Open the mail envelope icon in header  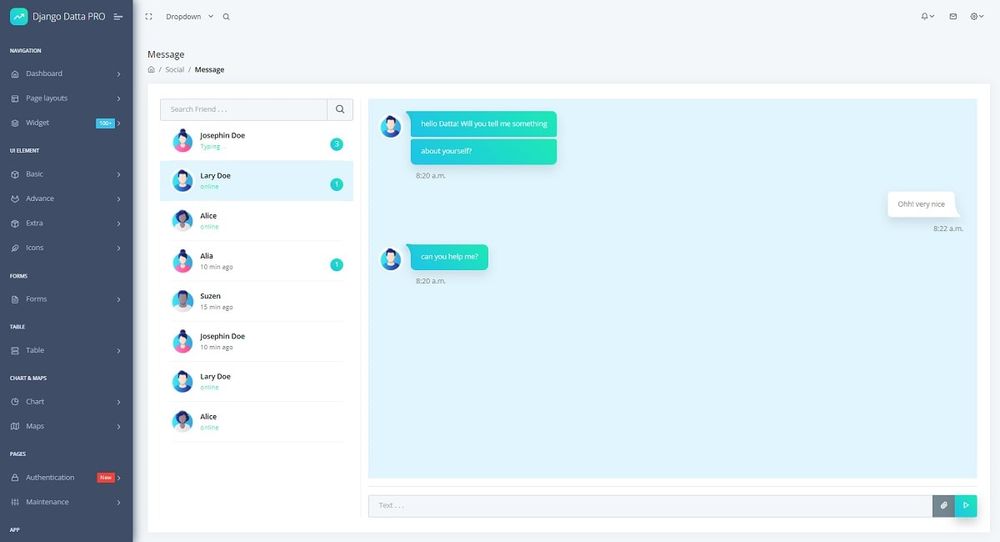point(953,17)
